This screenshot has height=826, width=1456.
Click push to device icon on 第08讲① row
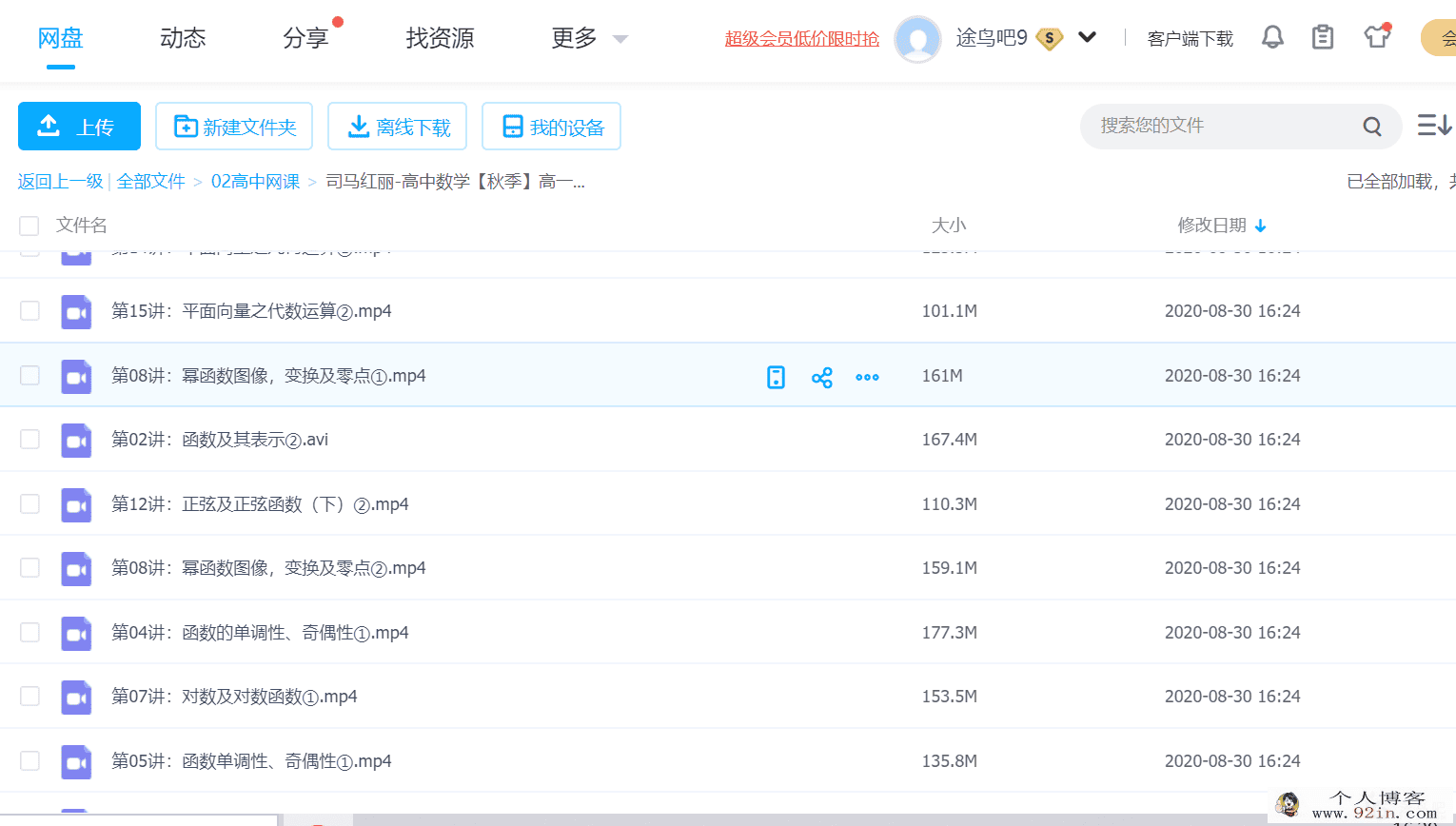point(777,377)
